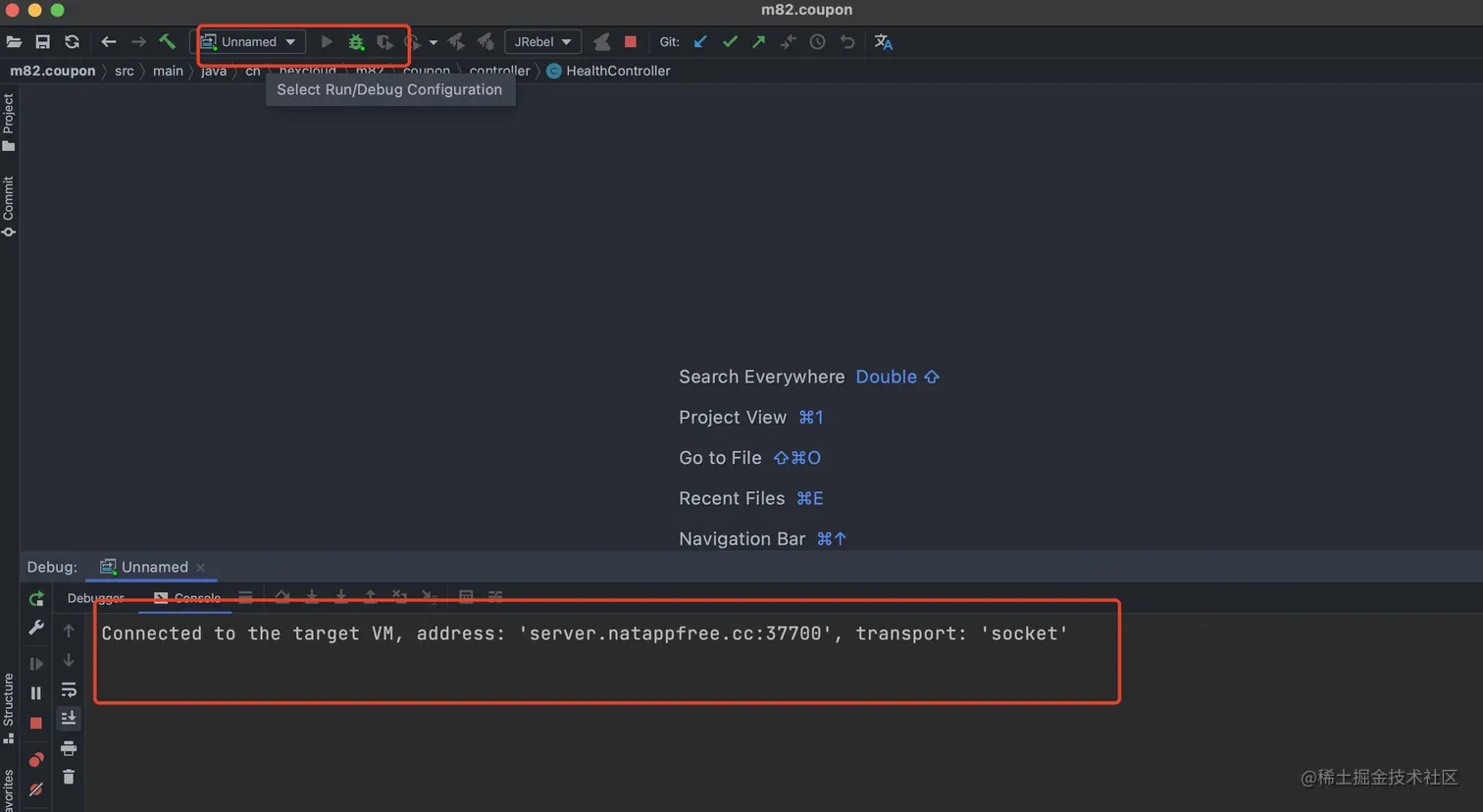
Task: Open the Unnamed run configuration dropdown
Action: [x=249, y=42]
